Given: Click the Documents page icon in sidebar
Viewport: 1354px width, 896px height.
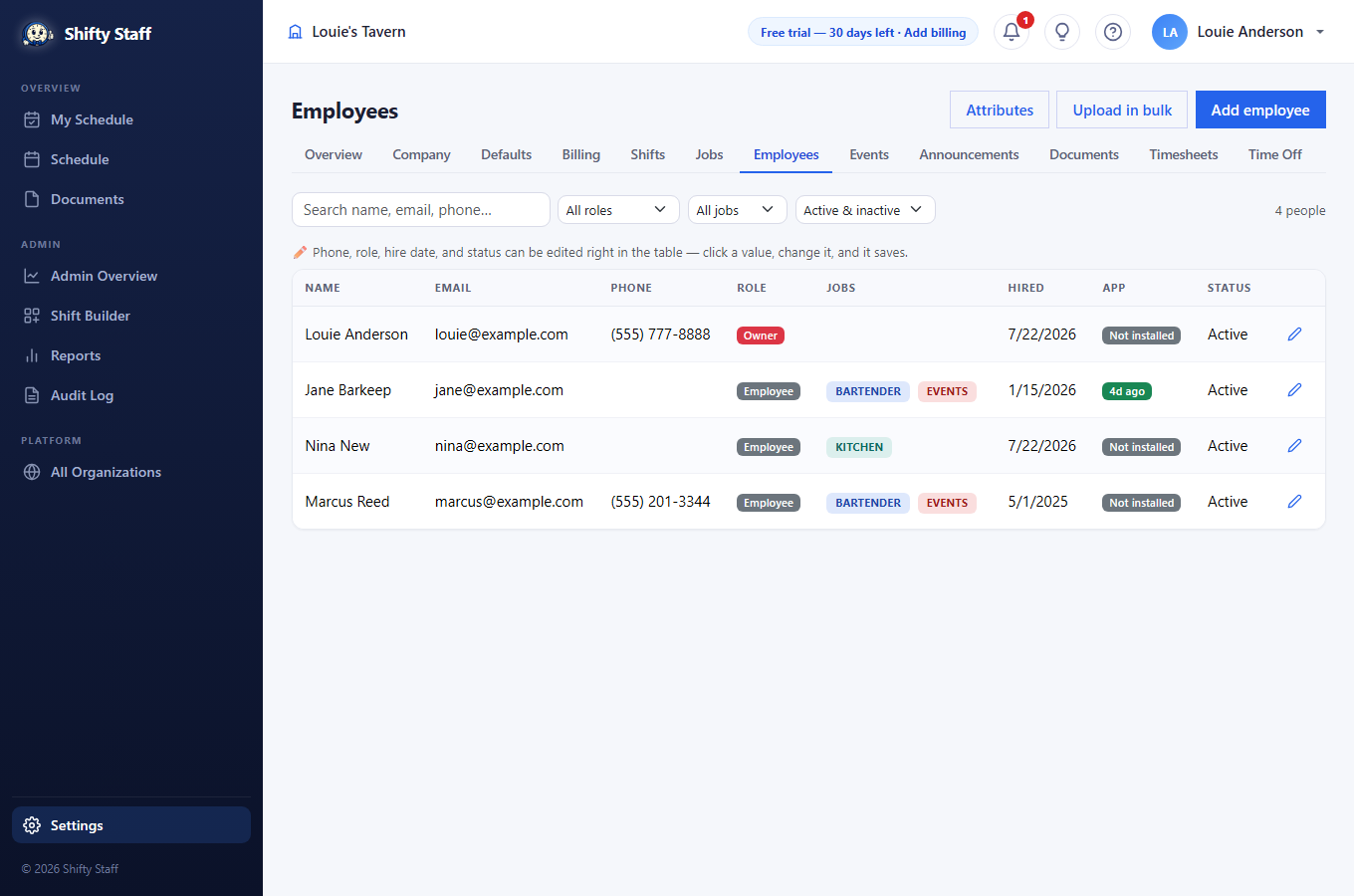Looking at the screenshot, I should (x=32, y=199).
